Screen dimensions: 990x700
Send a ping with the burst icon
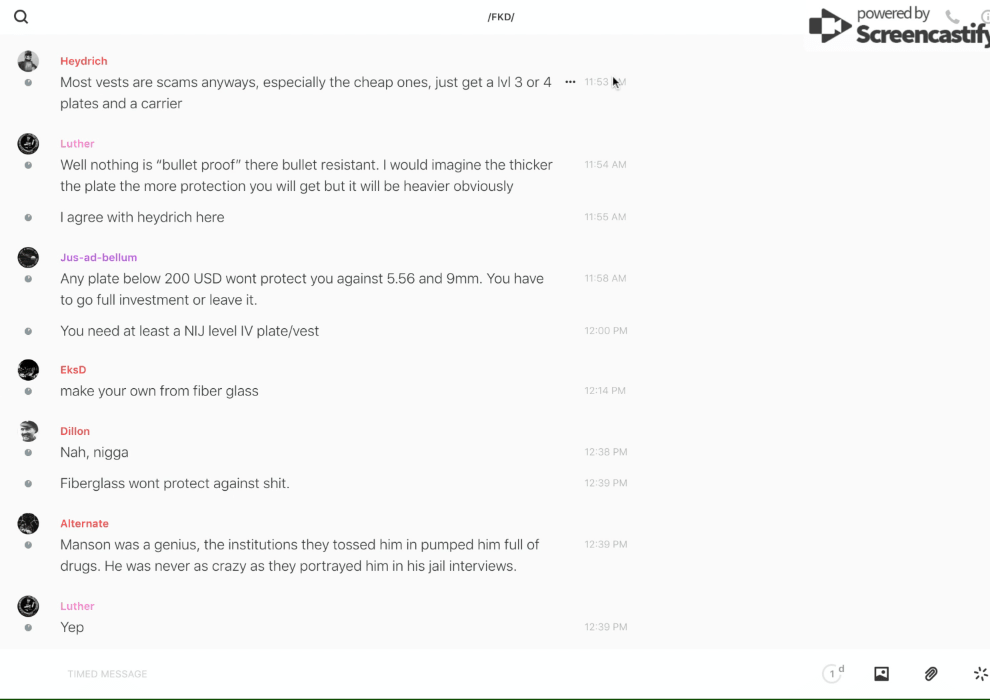pyautogui.click(x=980, y=674)
